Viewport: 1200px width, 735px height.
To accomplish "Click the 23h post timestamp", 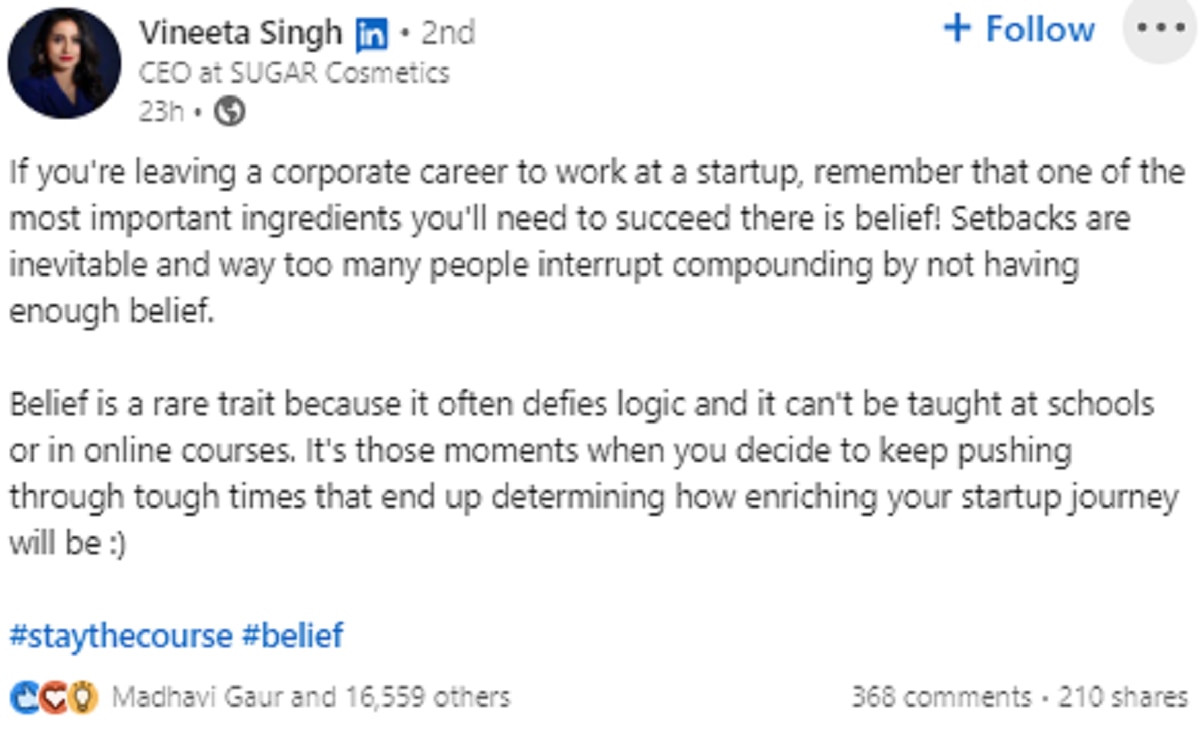I will point(160,112).
